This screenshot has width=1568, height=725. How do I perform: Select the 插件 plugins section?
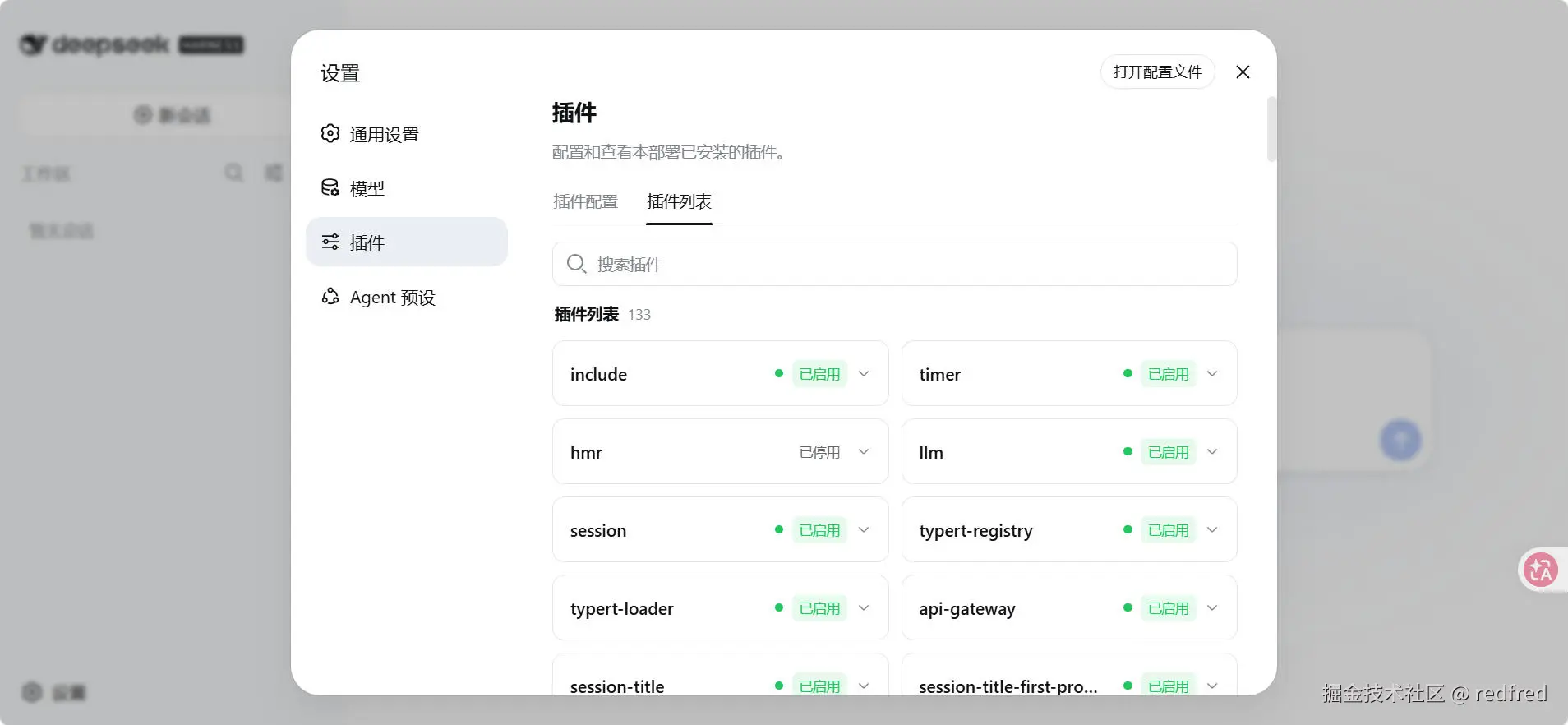point(406,242)
